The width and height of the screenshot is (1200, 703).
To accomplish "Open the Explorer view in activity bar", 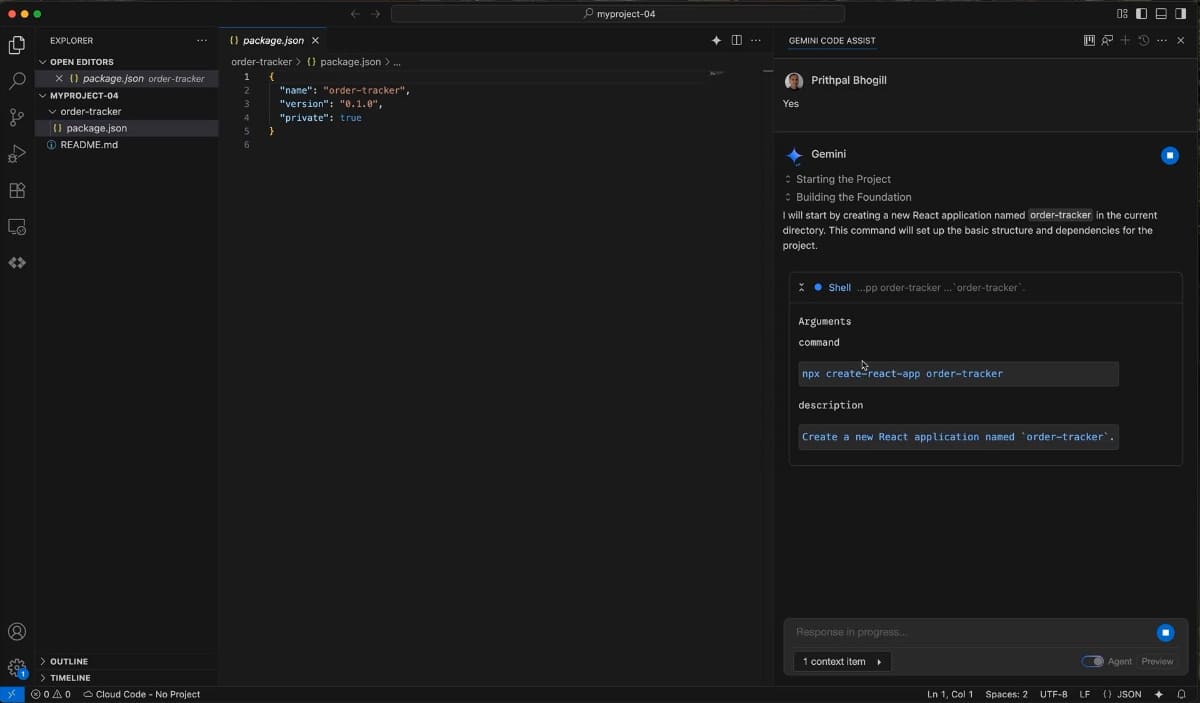I will pos(17,45).
